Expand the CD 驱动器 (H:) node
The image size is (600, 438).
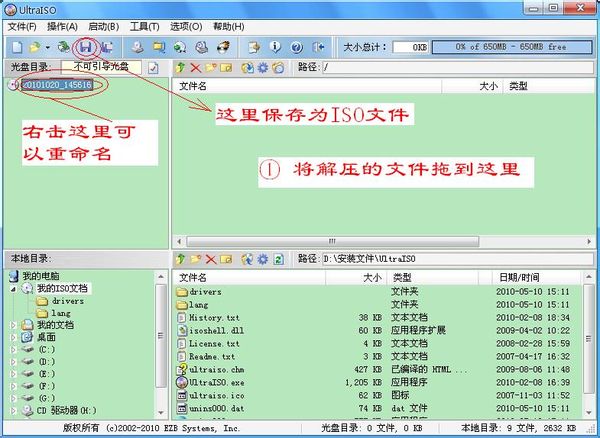coord(13,411)
